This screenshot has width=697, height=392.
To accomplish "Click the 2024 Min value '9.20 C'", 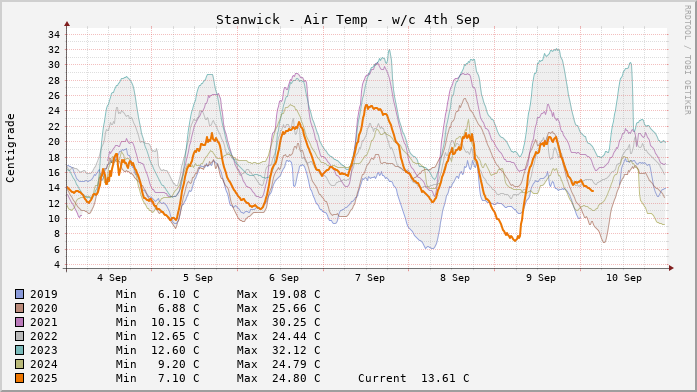I will pyautogui.click(x=178, y=364).
